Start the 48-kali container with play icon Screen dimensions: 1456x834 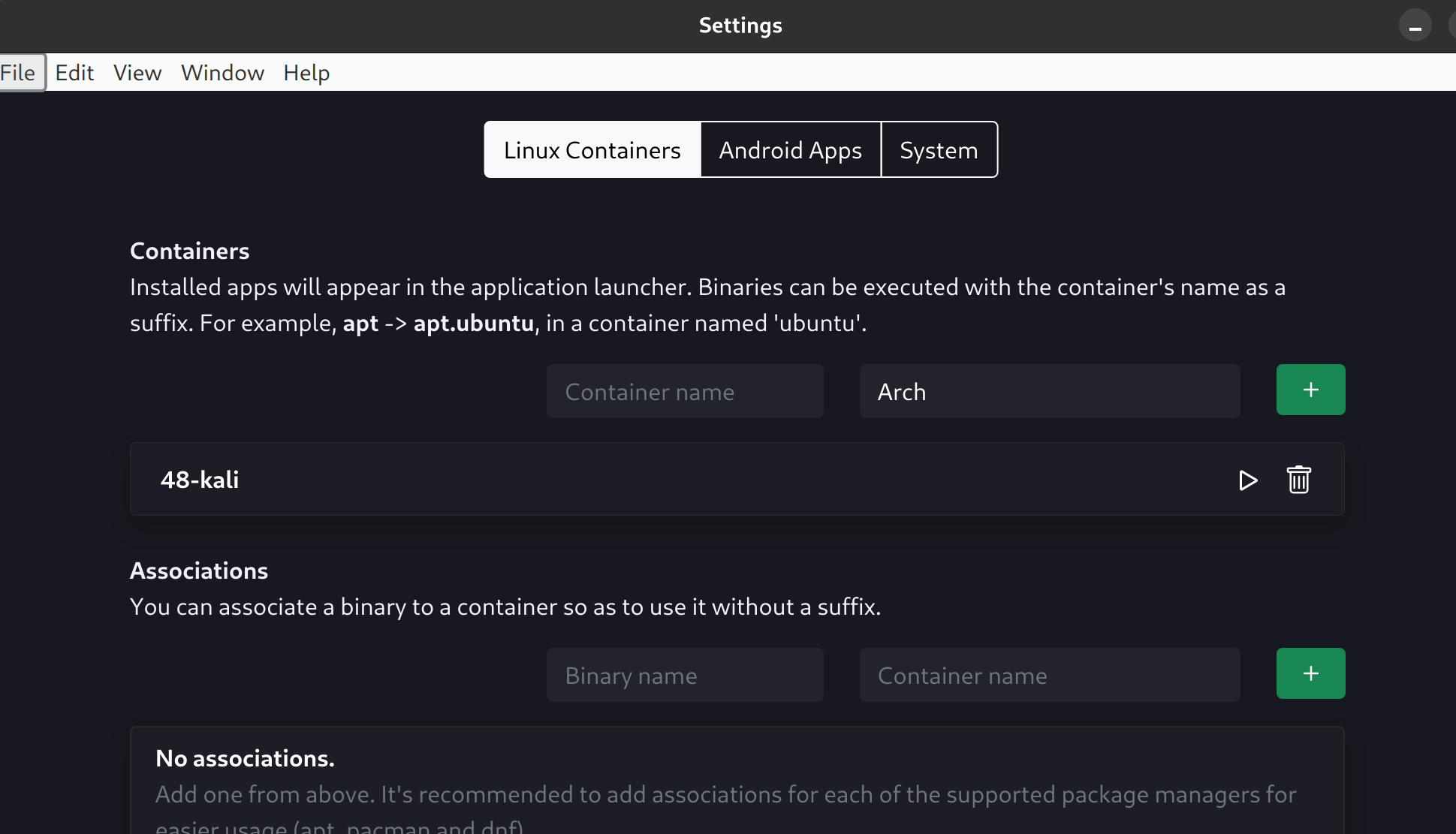[1247, 480]
